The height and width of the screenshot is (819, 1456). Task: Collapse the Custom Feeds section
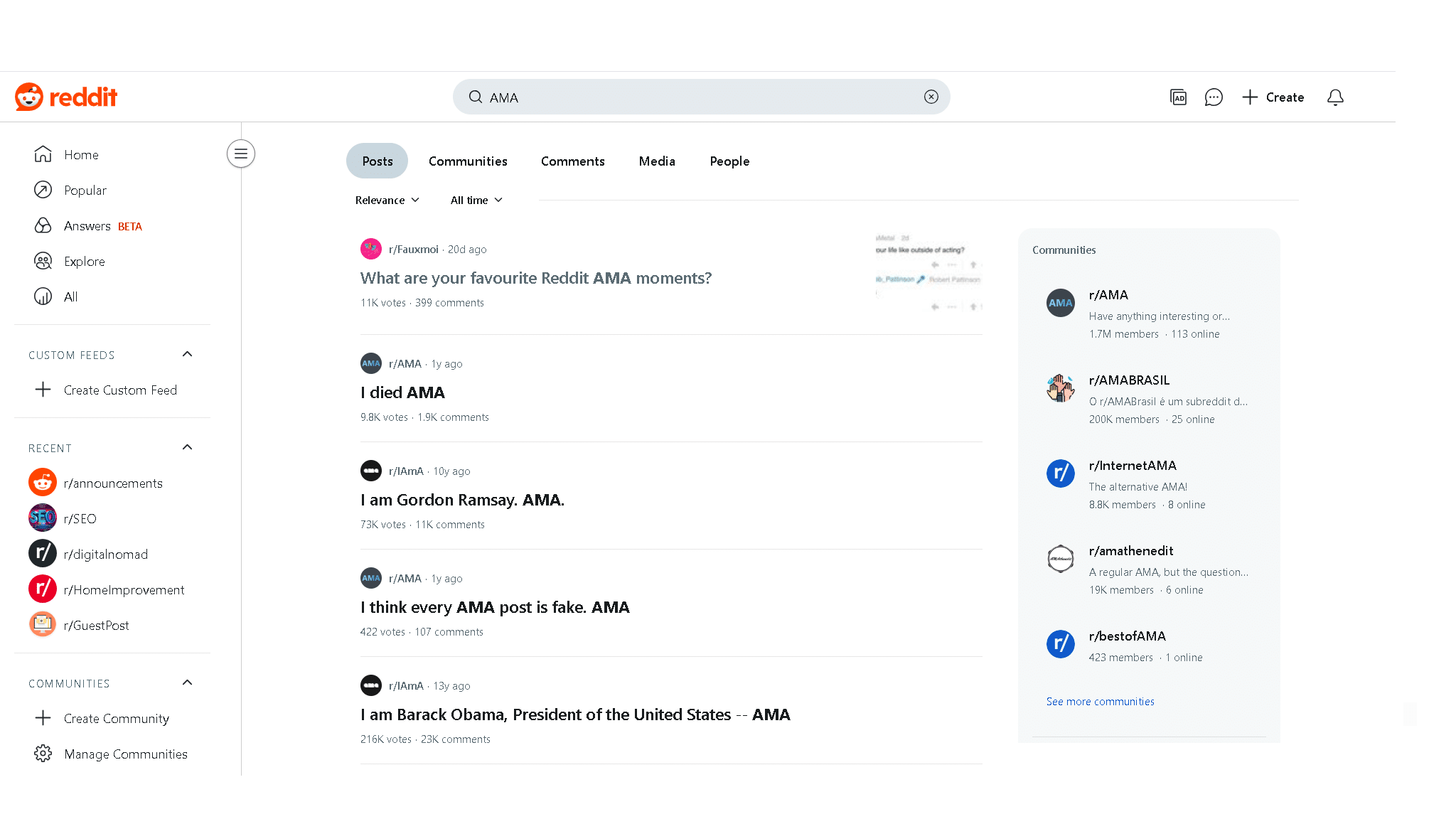[188, 354]
